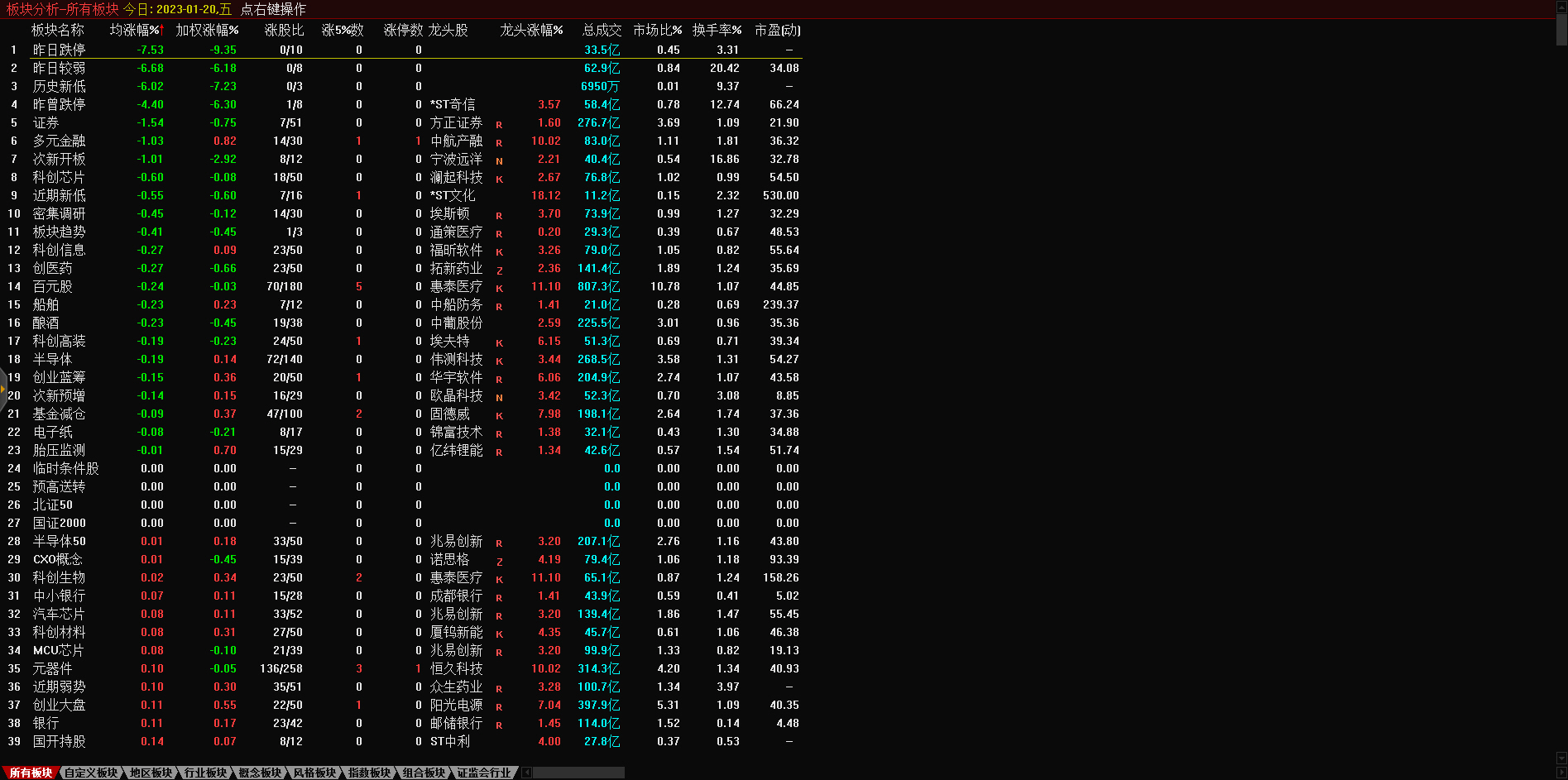Switch to 行业板块 tab

205,773
